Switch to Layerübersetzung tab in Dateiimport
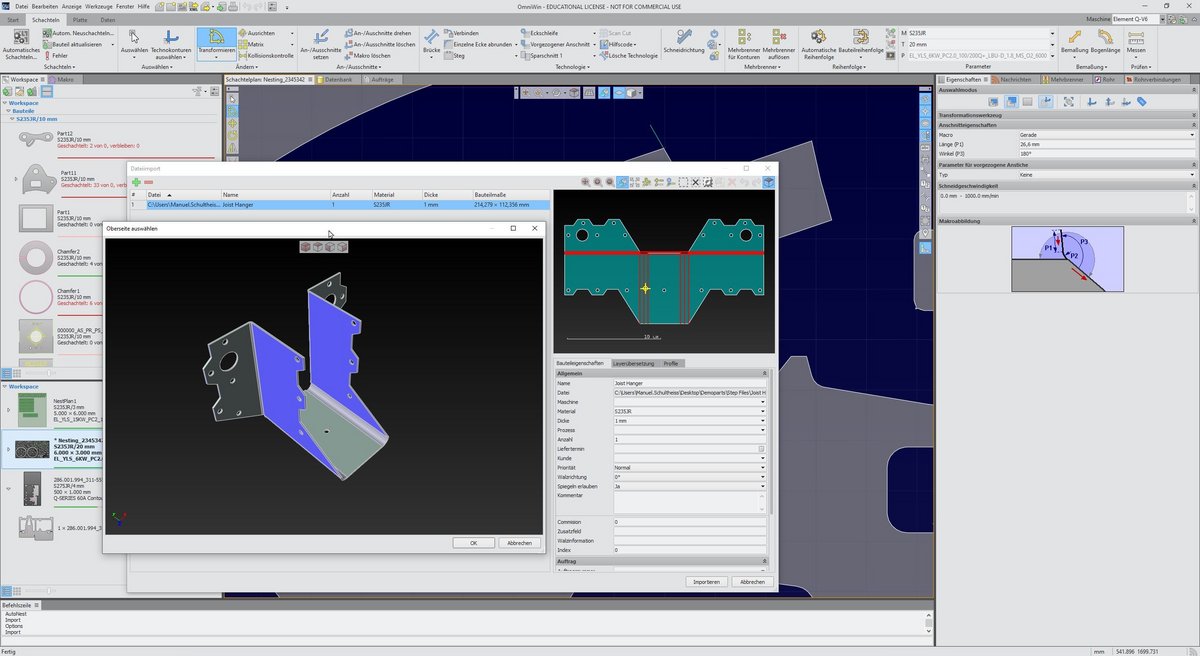The image size is (1200, 656). click(x=633, y=363)
